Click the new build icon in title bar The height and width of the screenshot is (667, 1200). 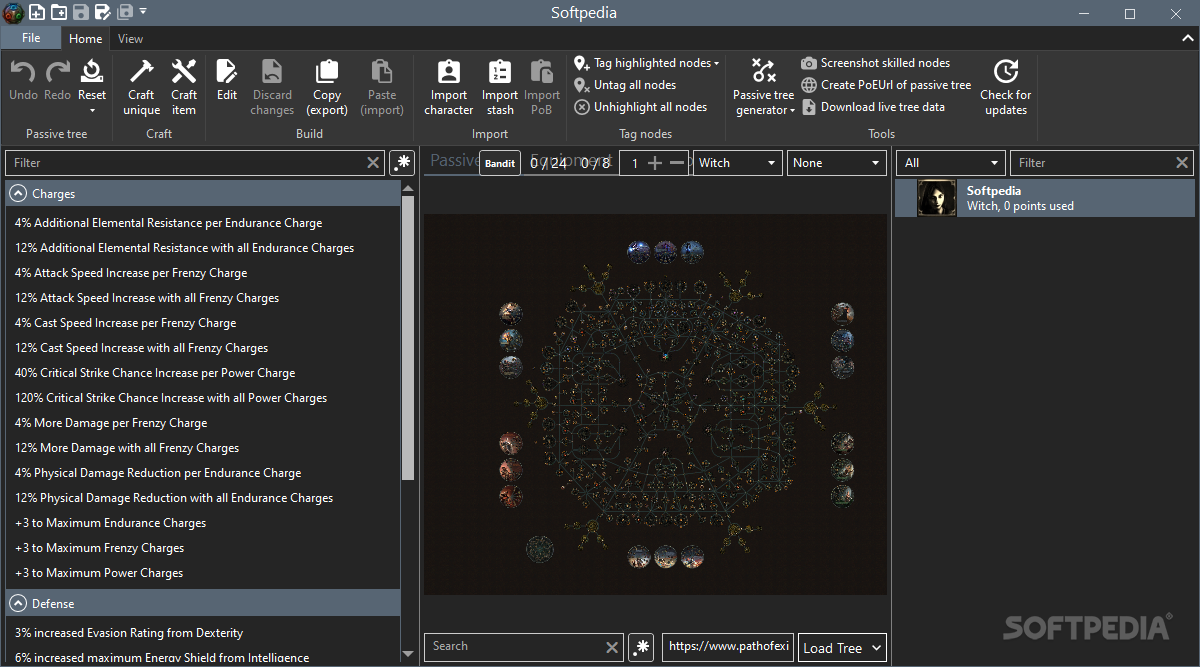pos(37,12)
